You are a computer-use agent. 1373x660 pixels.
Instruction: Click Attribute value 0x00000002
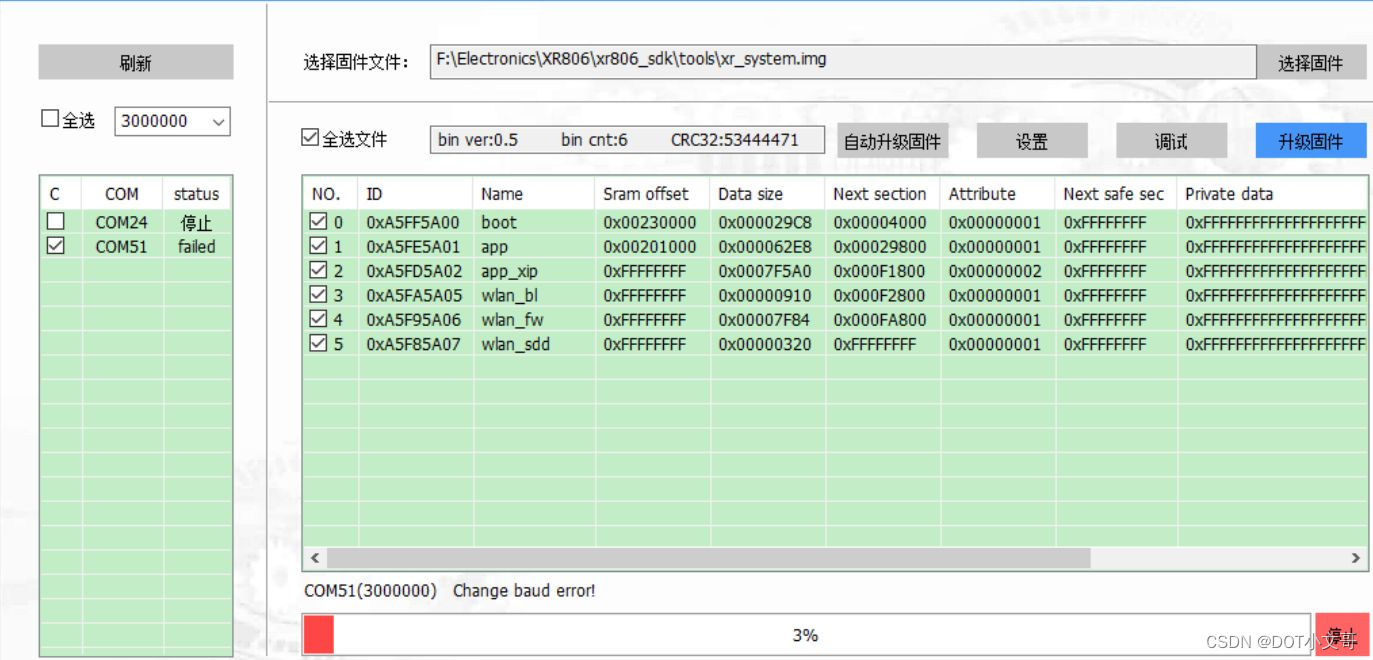tap(995, 271)
